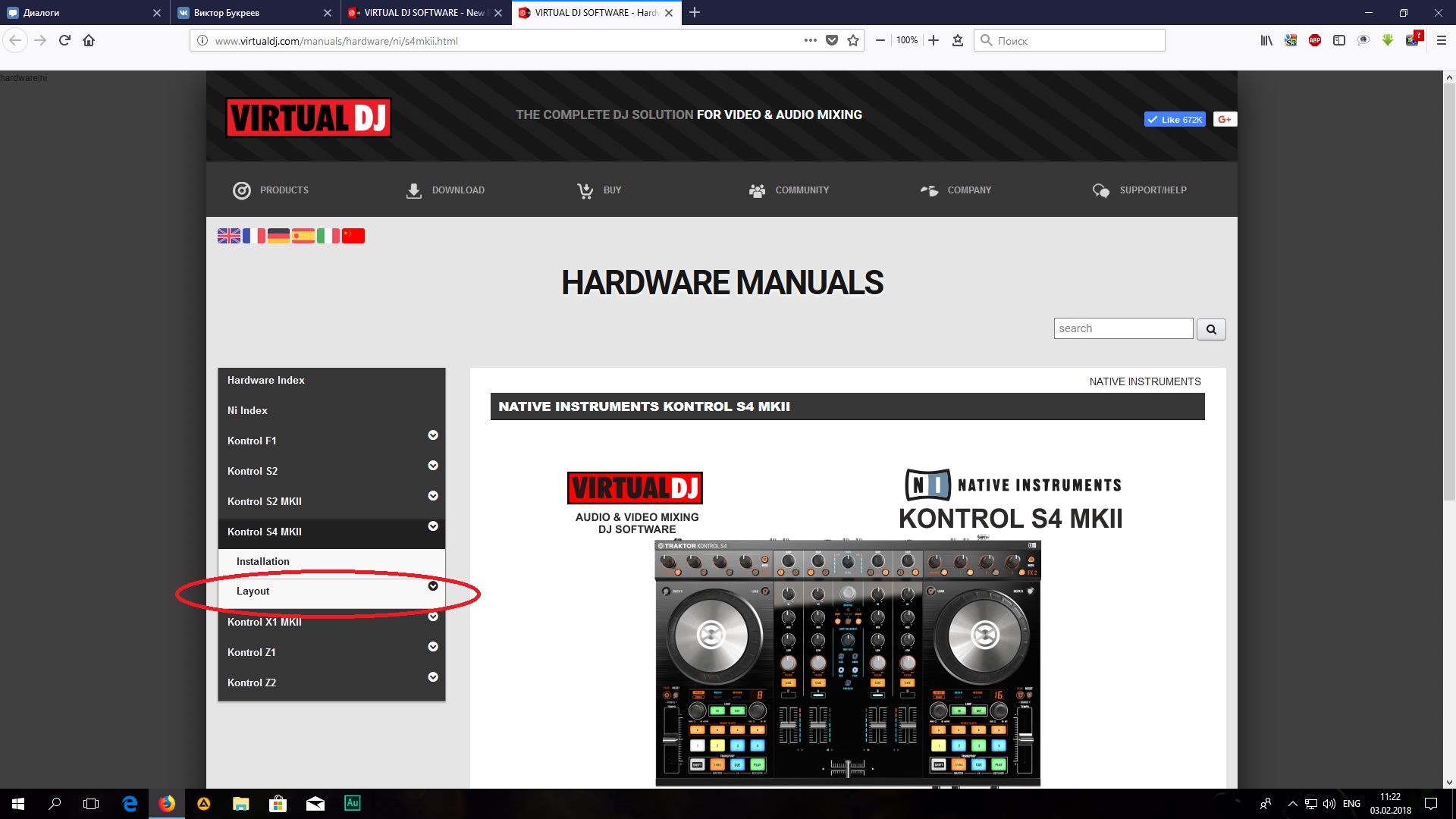Image resolution: width=1456 pixels, height=819 pixels.
Task: Click the Facebook Like button
Action: coord(1175,119)
